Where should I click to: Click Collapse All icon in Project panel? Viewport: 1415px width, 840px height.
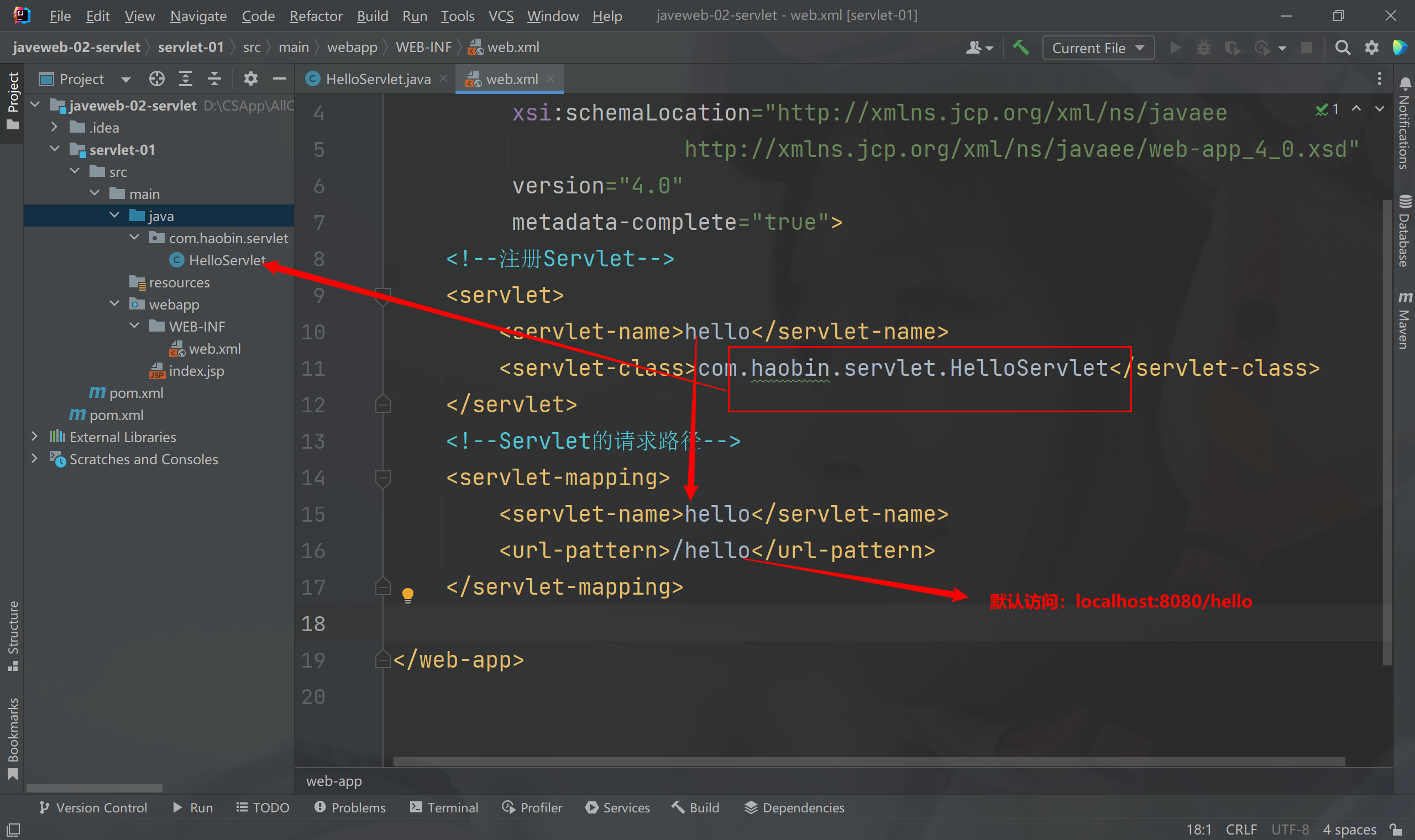pyautogui.click(x=214, y=78)
